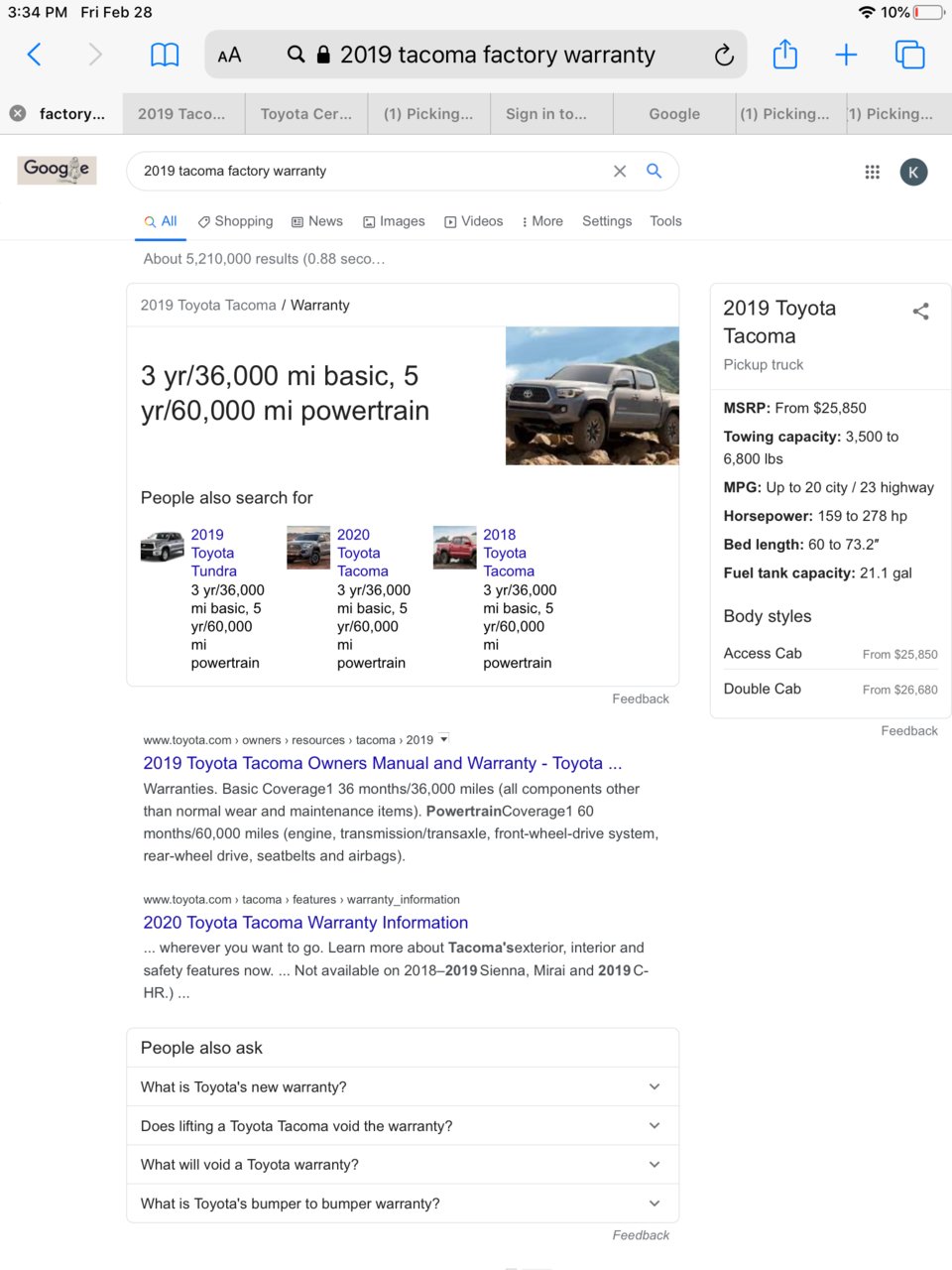The image size is (952, 1270).
Task: Tap the battery indicator in status bar
Action: point(928,12)
